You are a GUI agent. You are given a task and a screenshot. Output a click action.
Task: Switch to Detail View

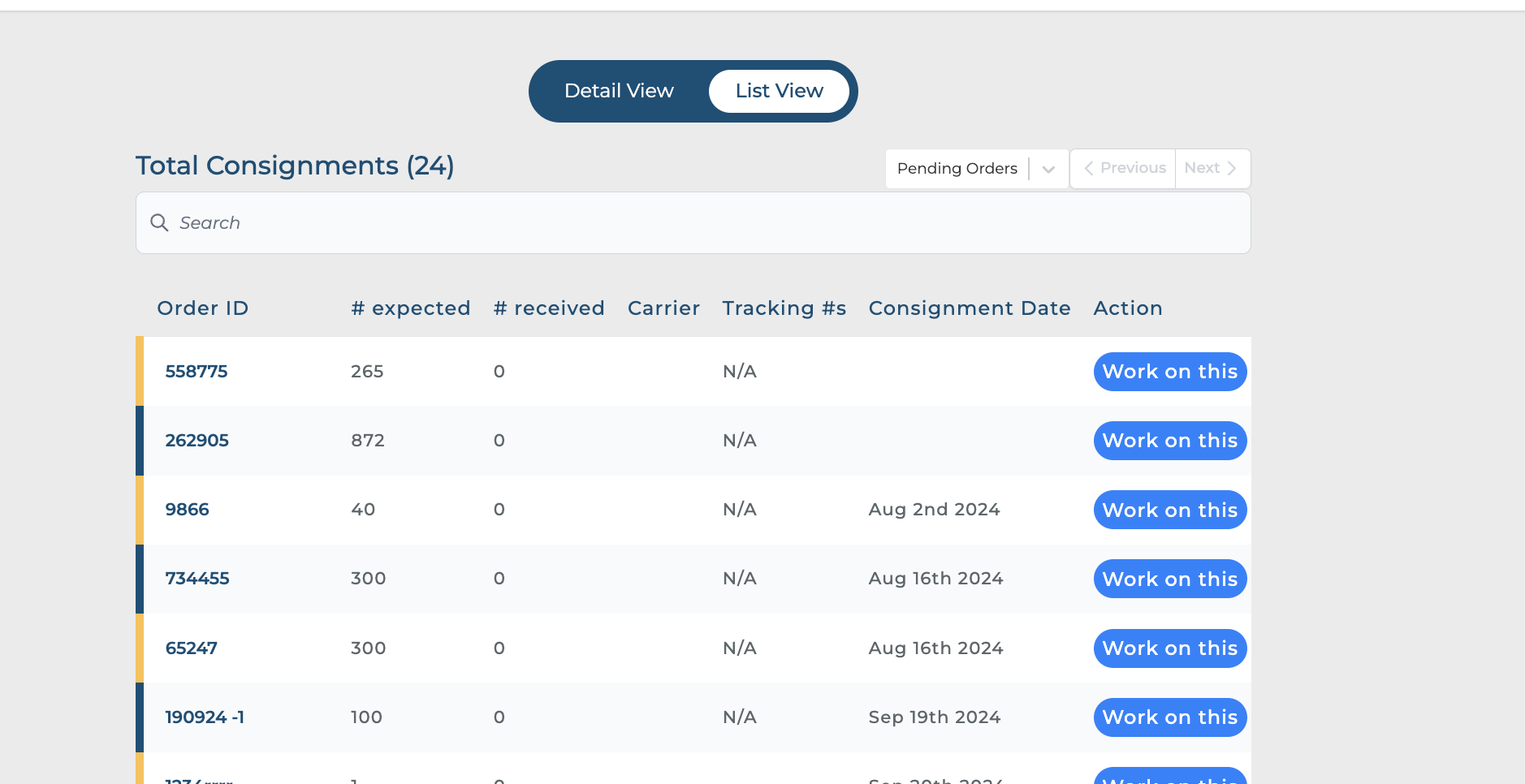(x=619, y=91)
